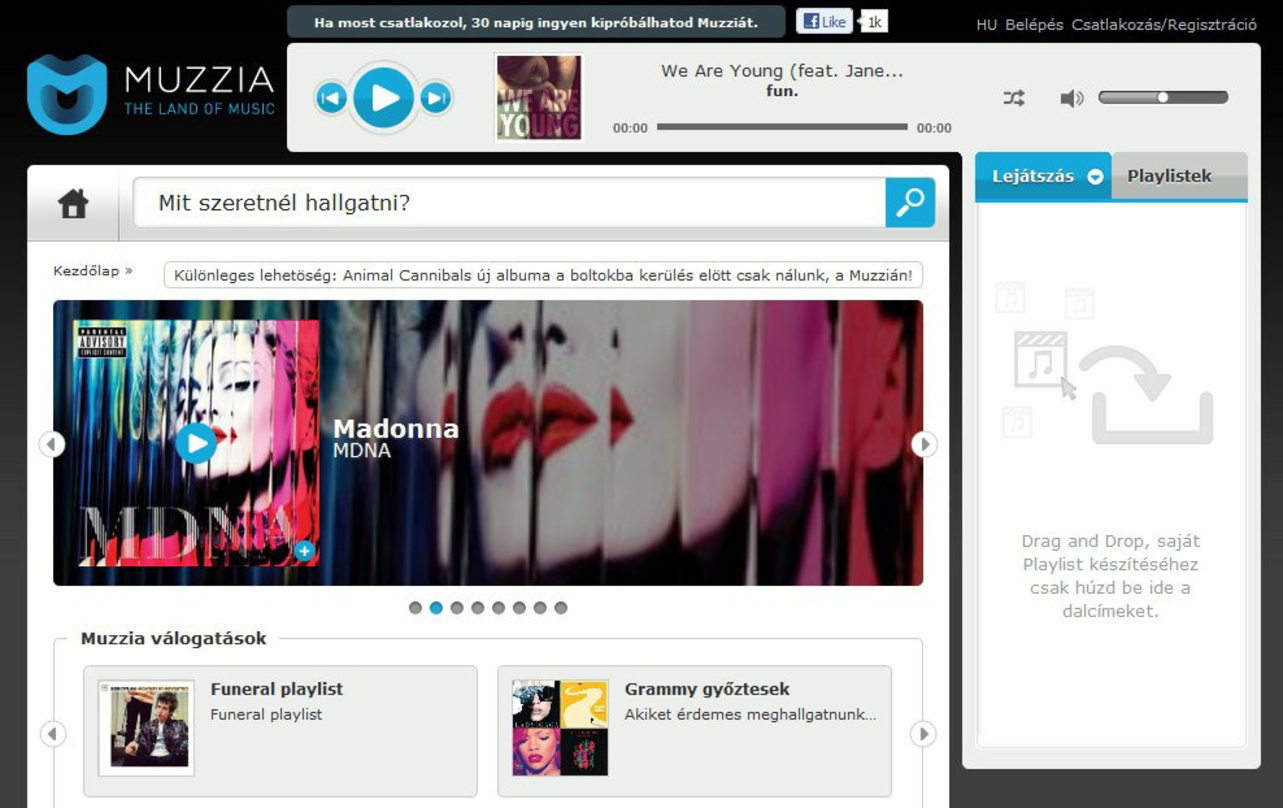This screenshot has width=1283, height=808.
Task: Show next banner slide
Action: click(x=924, y=444)
